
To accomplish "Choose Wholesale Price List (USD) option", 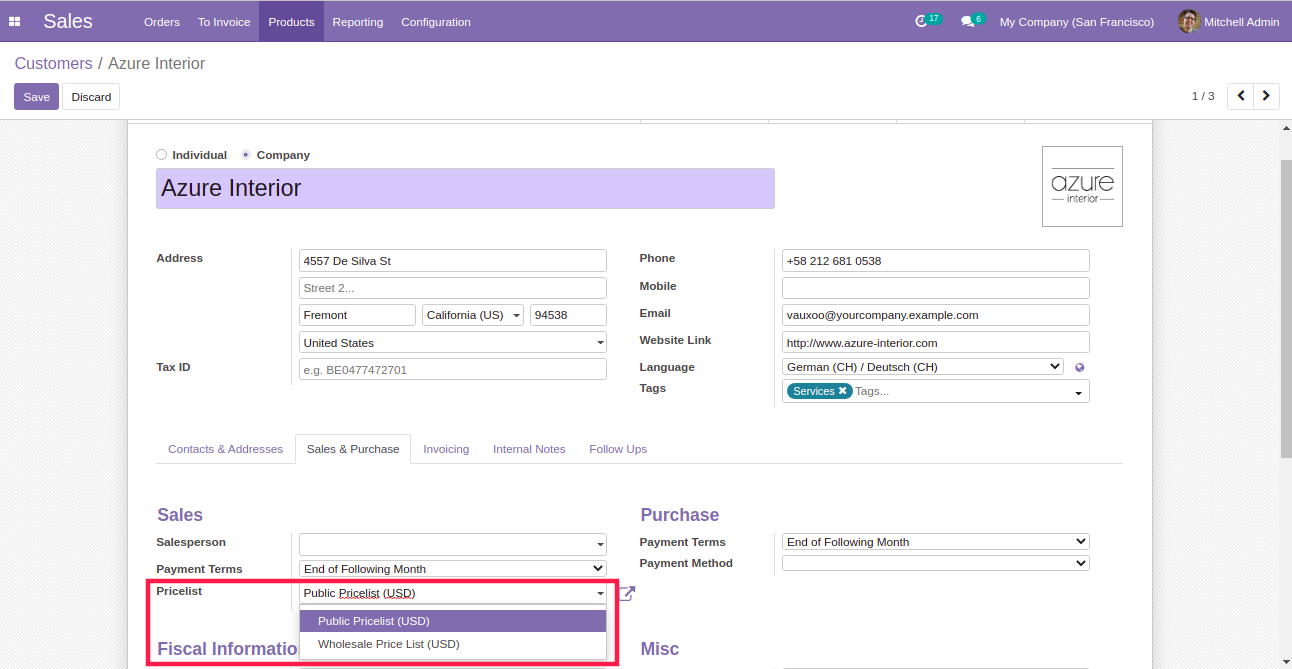I will (453, 644).
